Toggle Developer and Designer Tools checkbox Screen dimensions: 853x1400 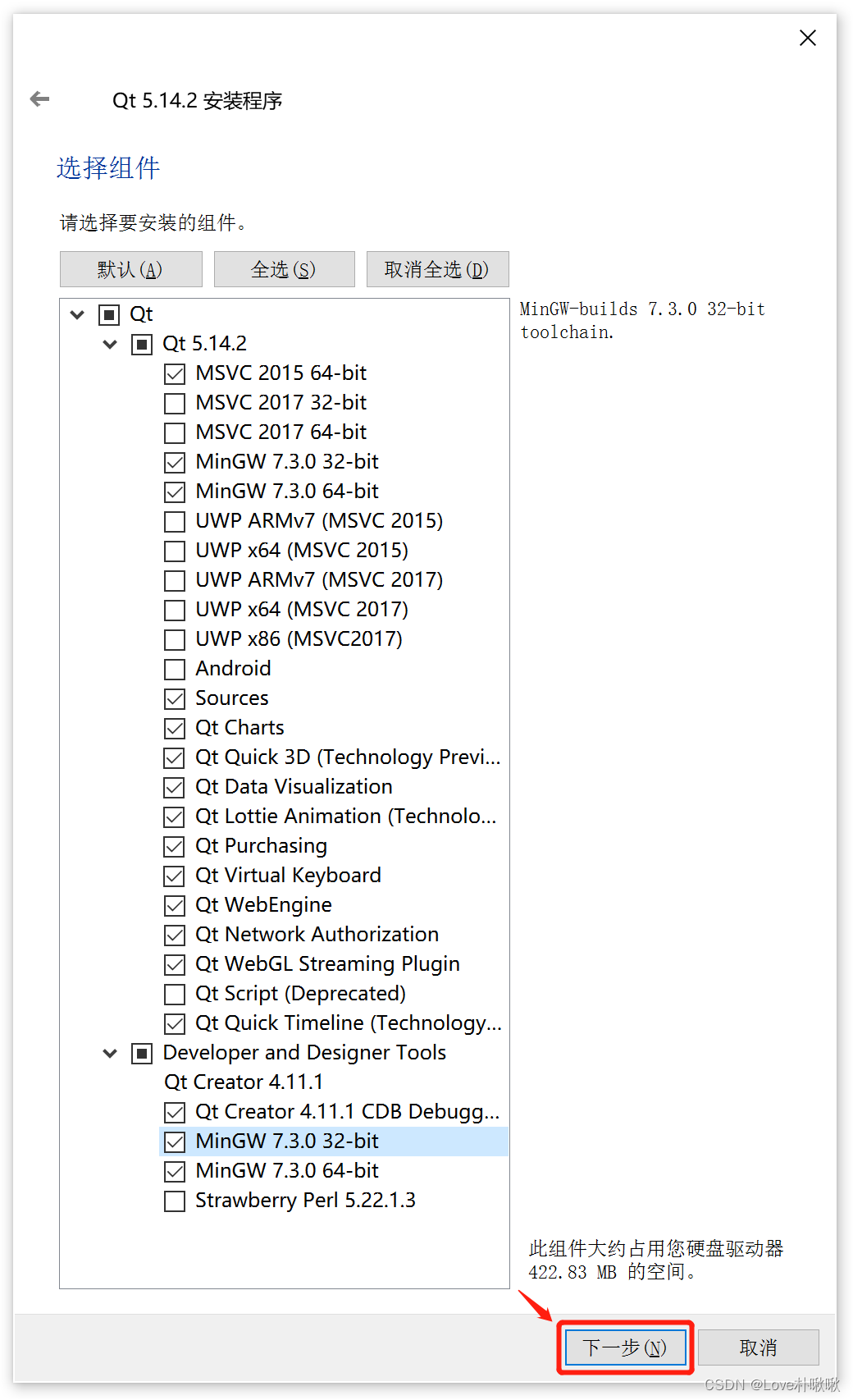(x=142, y=1053)
